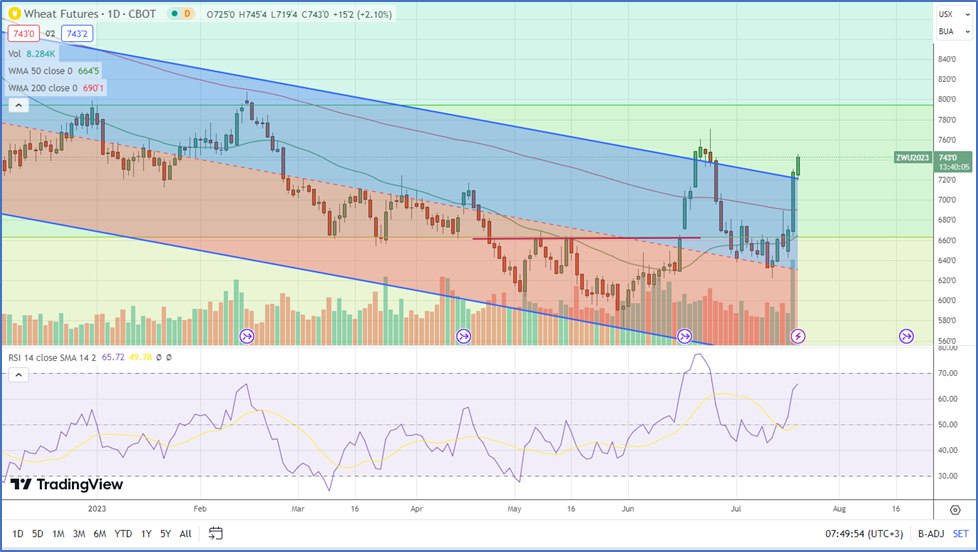Click the 743'2 buy price button

(77, 34)
